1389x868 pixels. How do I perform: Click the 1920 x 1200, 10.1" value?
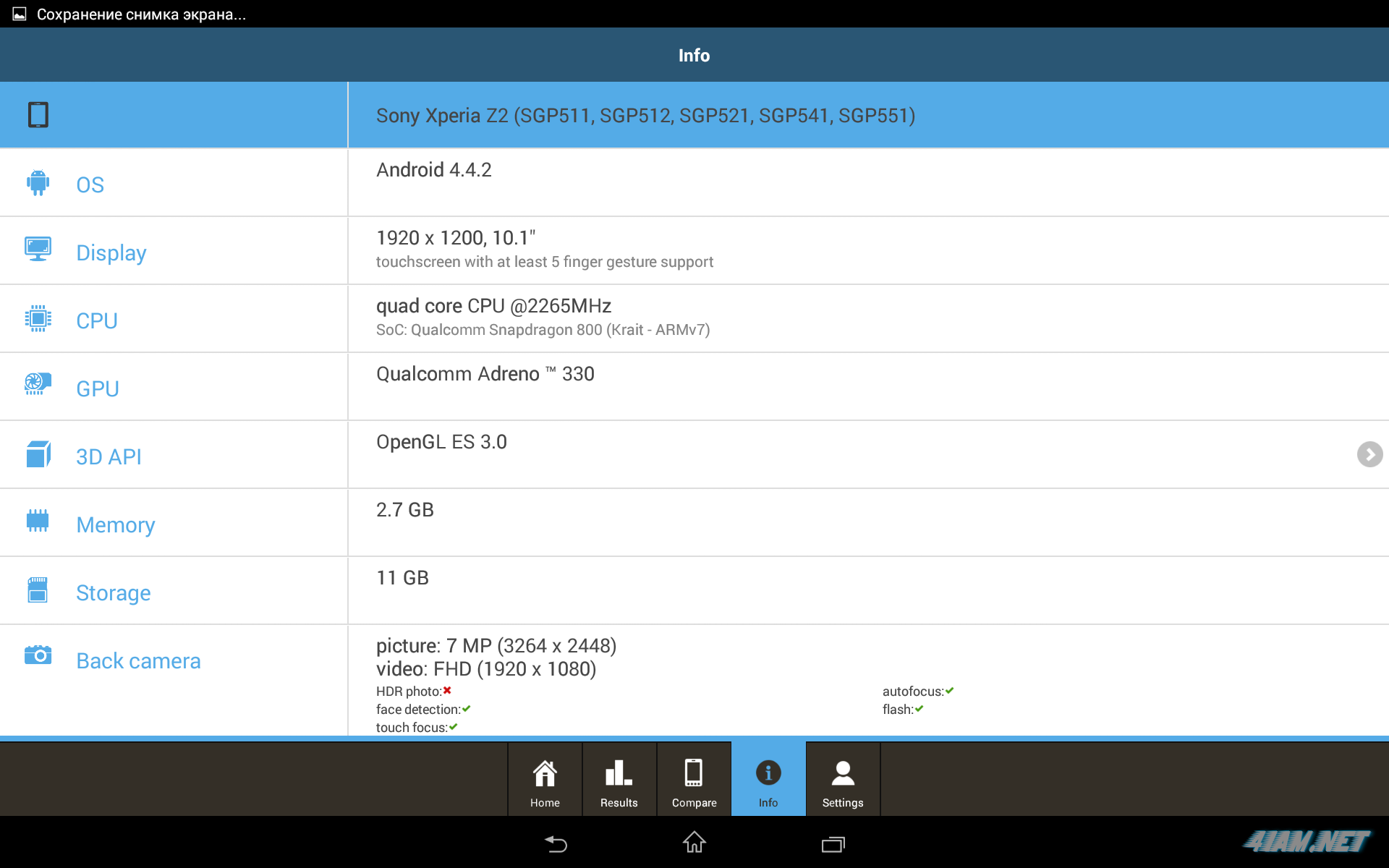456,238
